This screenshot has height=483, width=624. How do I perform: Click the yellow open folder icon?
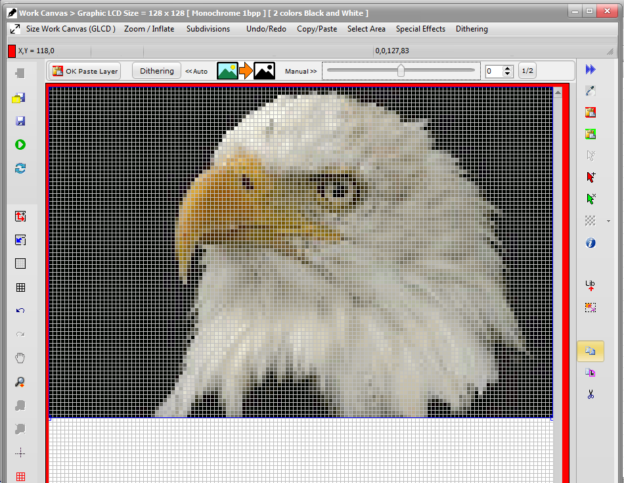(x=20, y=98)
